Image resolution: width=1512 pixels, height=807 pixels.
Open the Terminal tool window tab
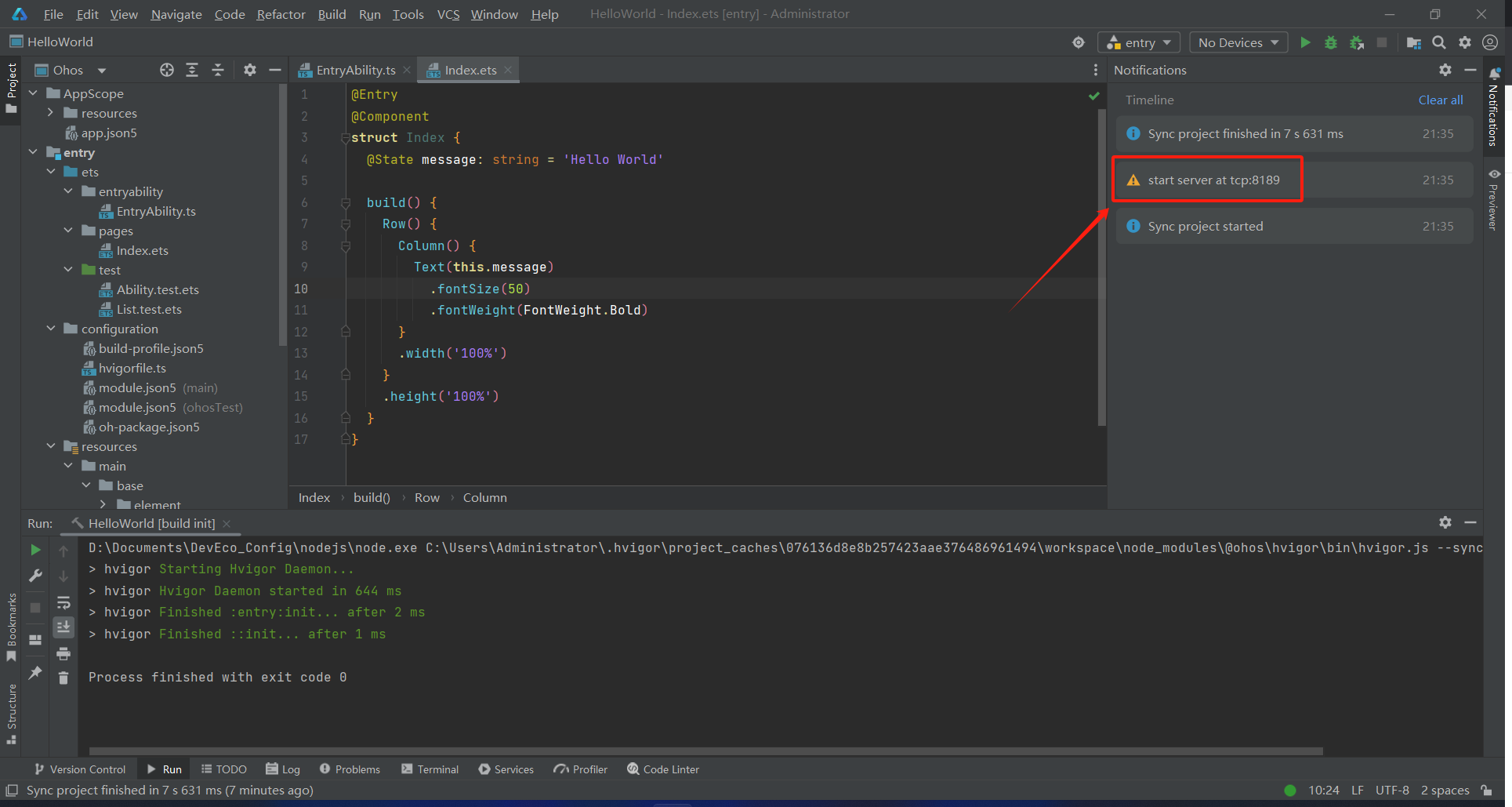[x=430, y=769]
